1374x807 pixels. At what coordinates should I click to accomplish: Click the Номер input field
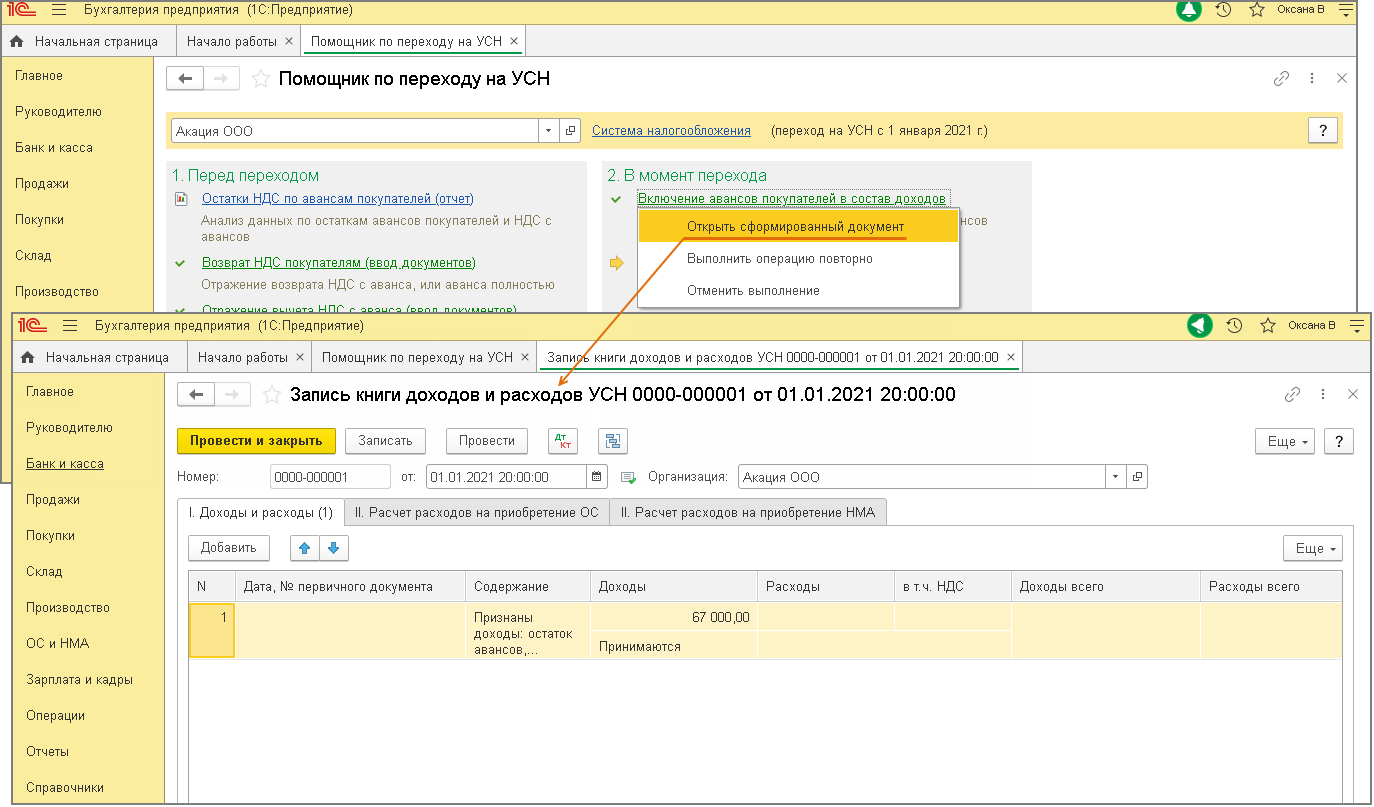tap(330, 477)
